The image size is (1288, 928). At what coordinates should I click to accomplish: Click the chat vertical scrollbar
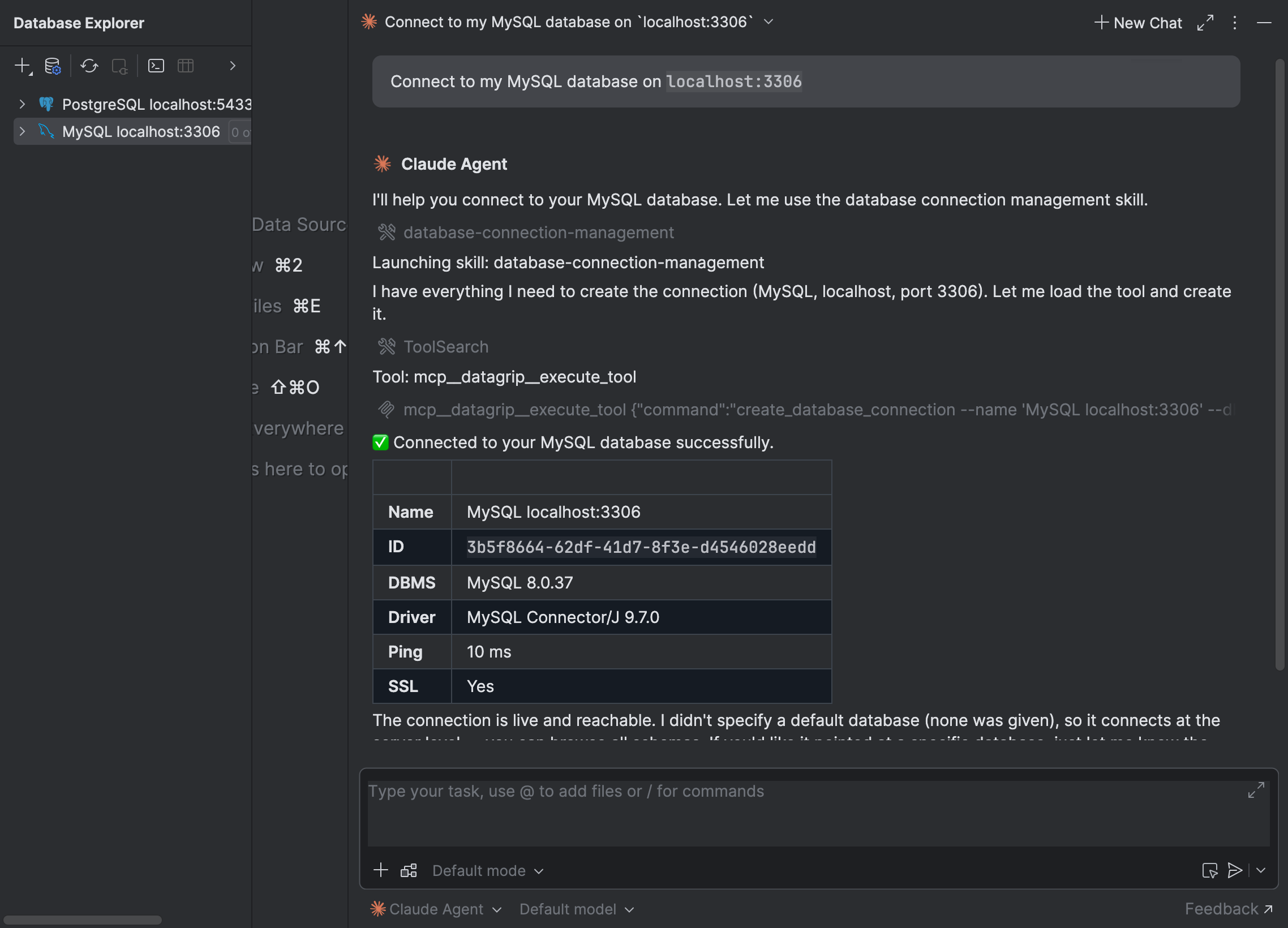click(x=1280, y=363)
